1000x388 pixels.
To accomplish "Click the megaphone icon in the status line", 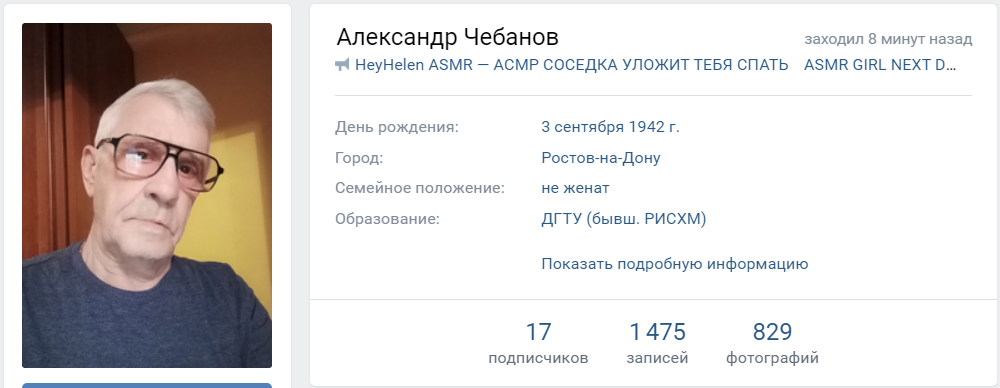I will tap(342, 65).
